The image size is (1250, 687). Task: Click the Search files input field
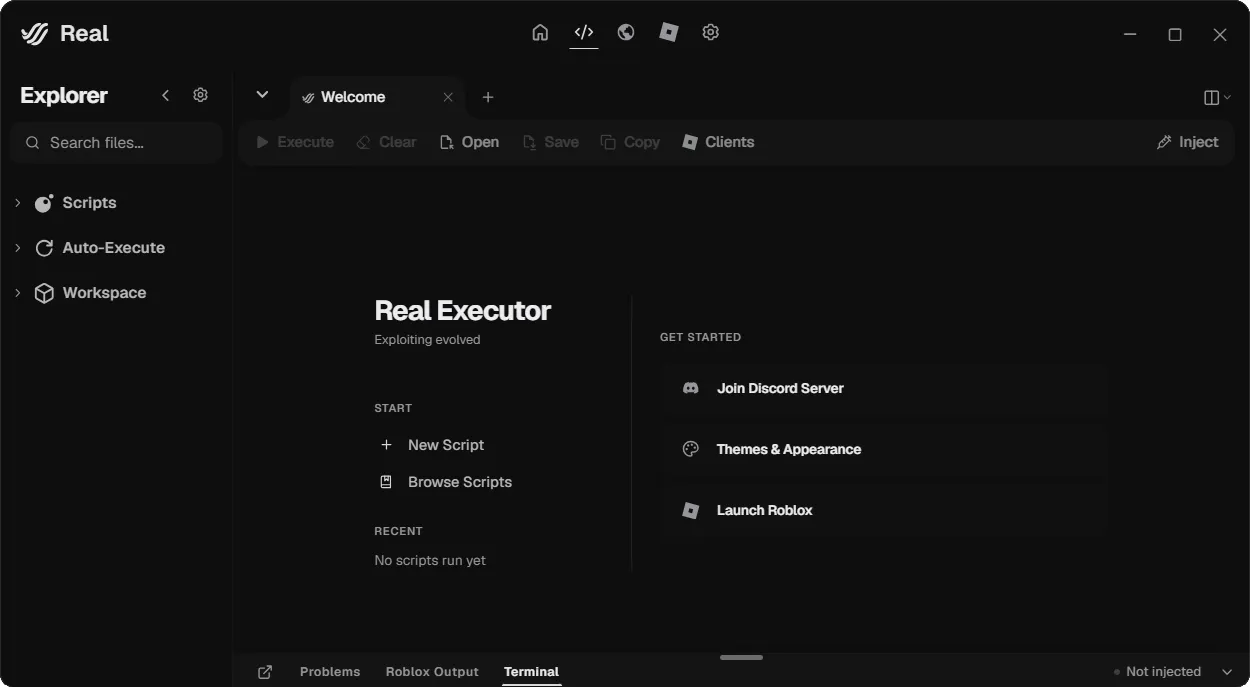(x=116, y=143)
